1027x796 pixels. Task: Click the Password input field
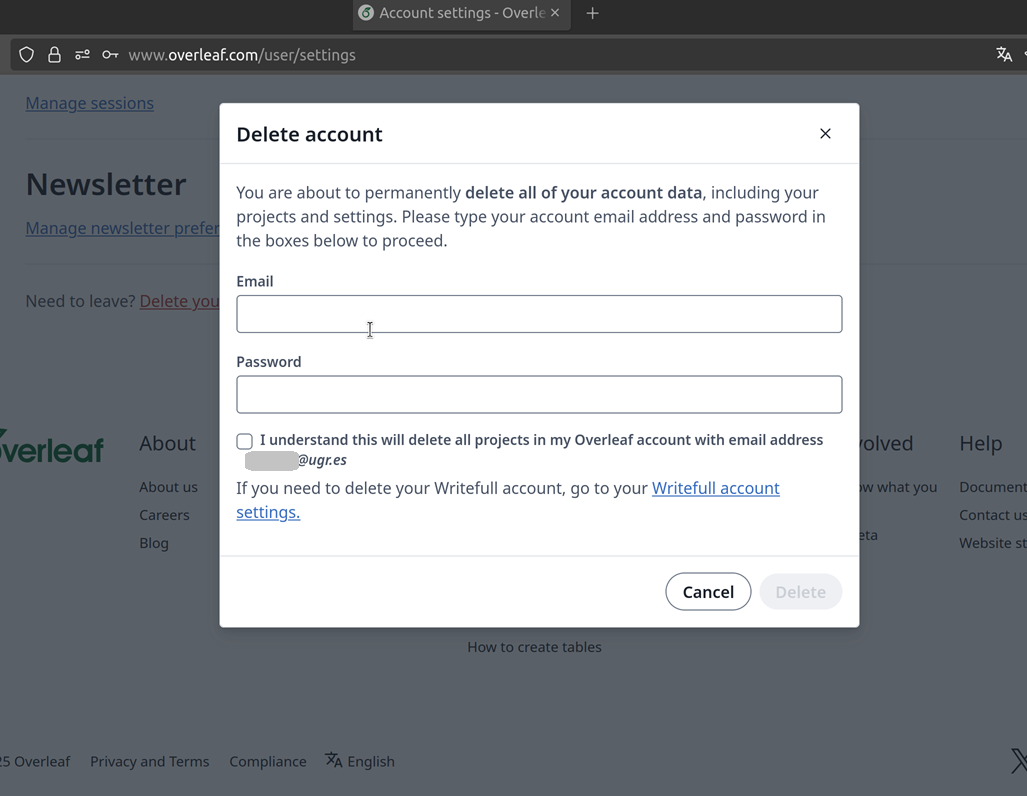tap(539, 395)
